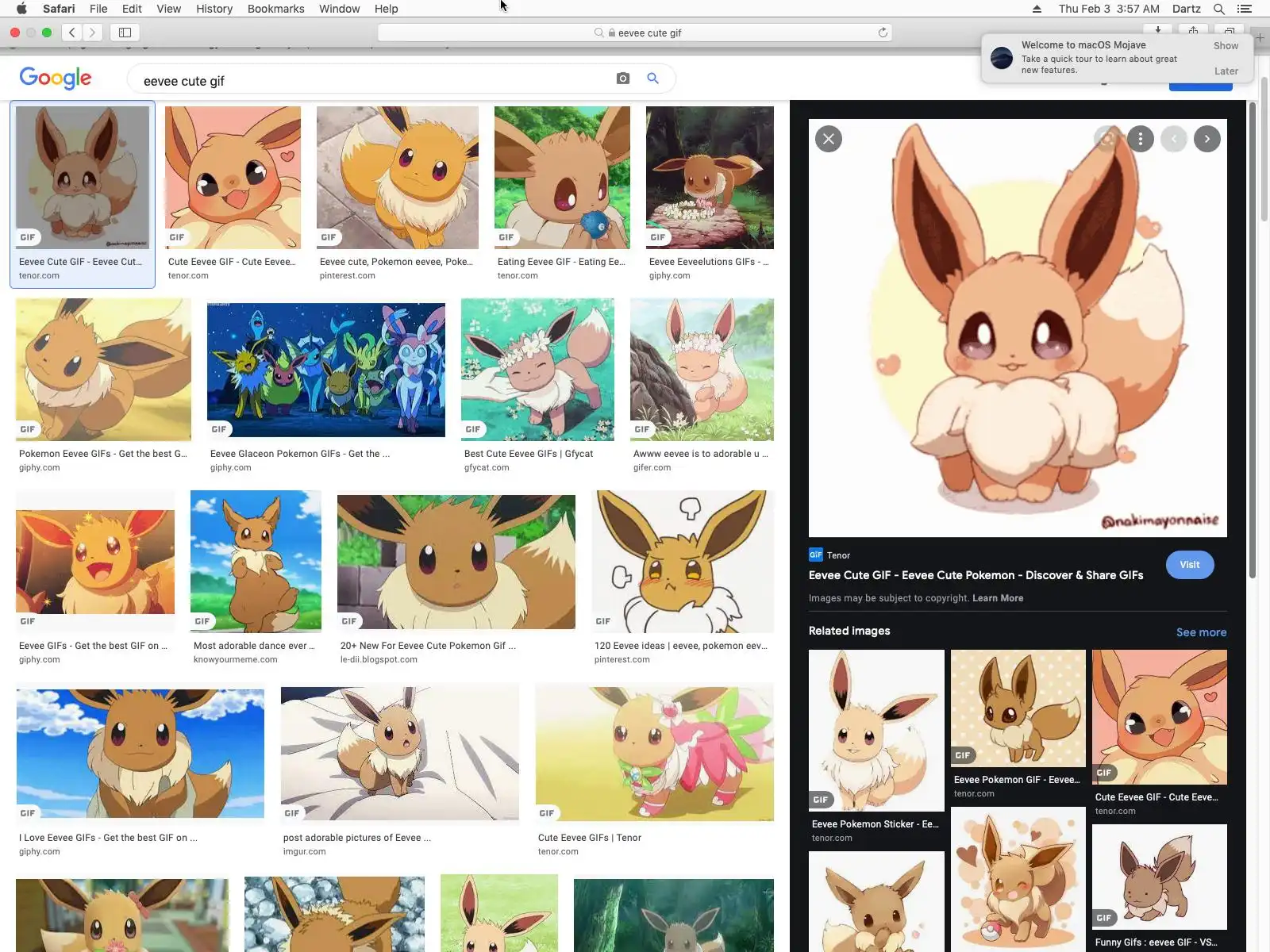Click the Safari address bar
This screenshot has height=952, width=1270.
click(x=635, y=33)
